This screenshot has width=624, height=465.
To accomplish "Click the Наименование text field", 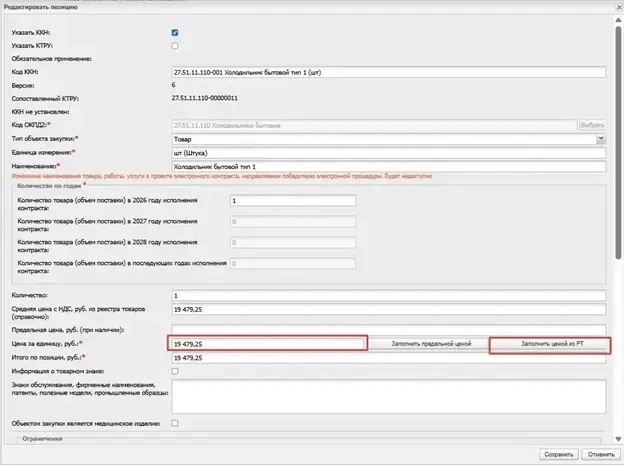I will (x=389, y=166).
